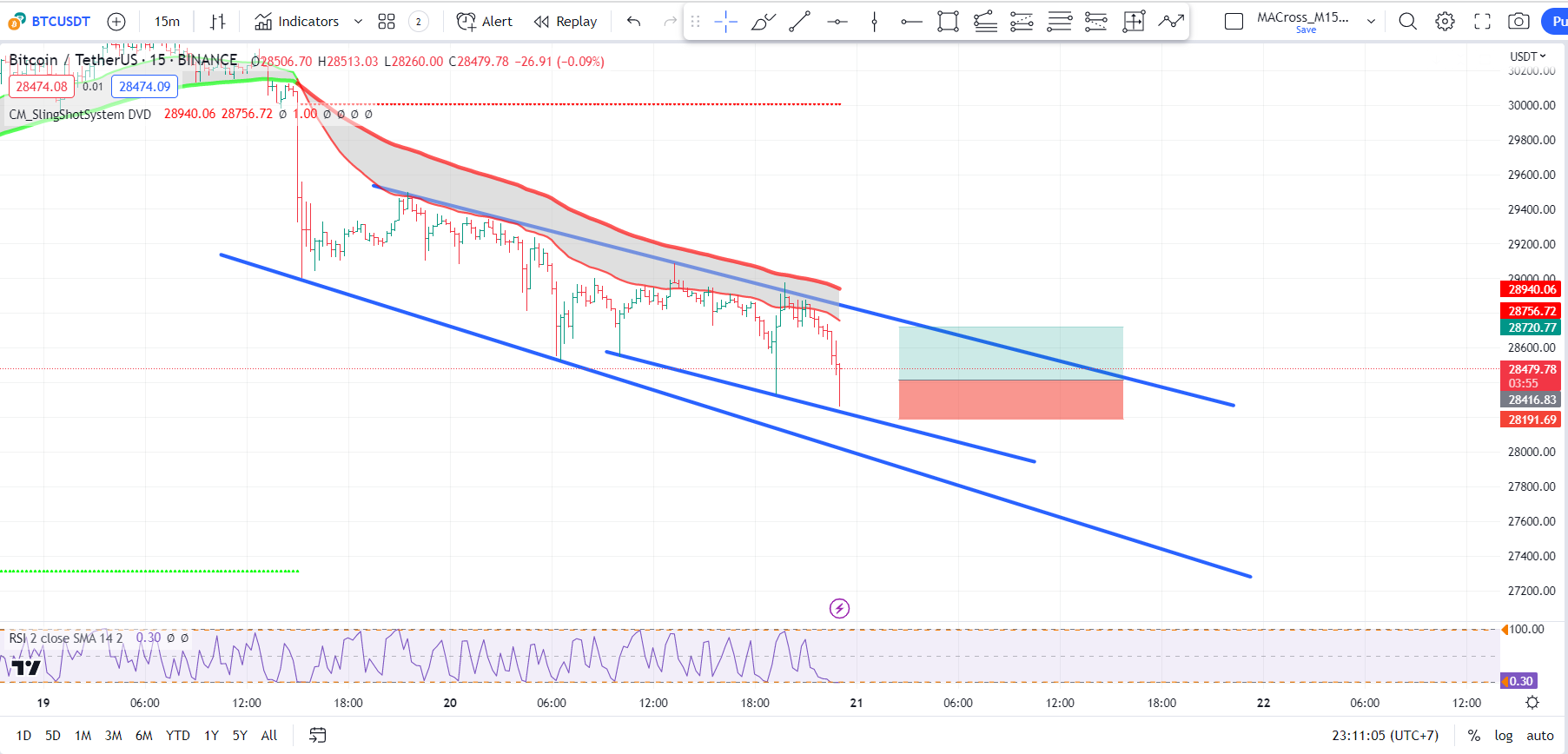Switch to the 1M date range
The height and width of the screenshot is (754, 1568).
pyautogui.click(x=83, y=736)
